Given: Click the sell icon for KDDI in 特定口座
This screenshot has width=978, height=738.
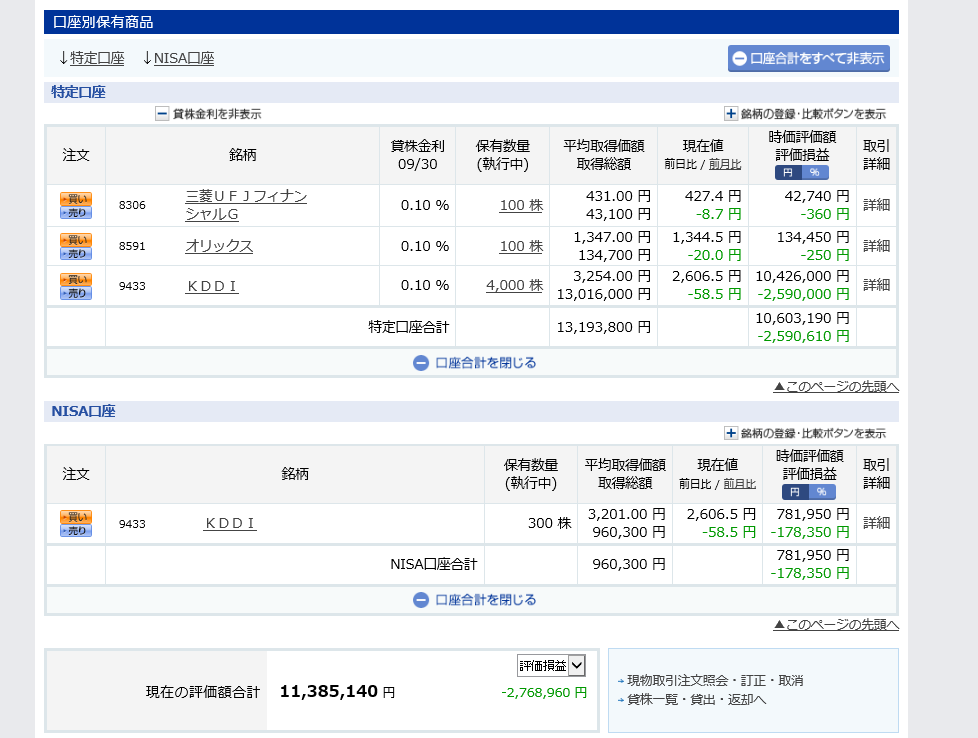Looking at the screenshot, I should click(76, 293).
